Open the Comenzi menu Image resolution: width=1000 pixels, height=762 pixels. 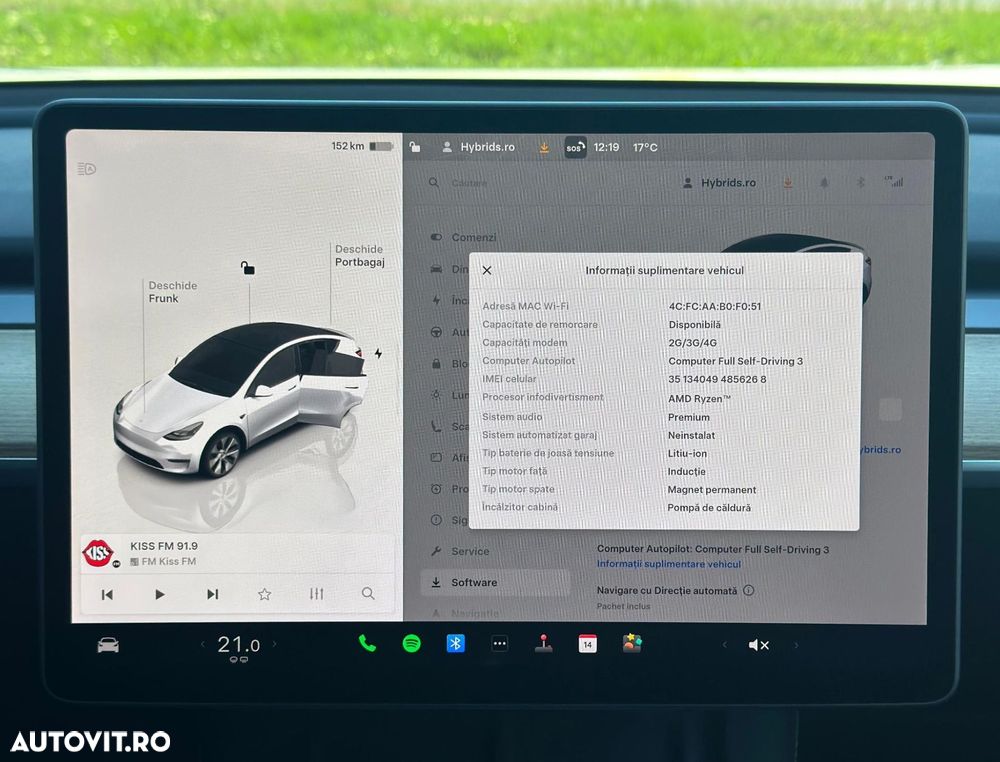click(x=464, y=237)
